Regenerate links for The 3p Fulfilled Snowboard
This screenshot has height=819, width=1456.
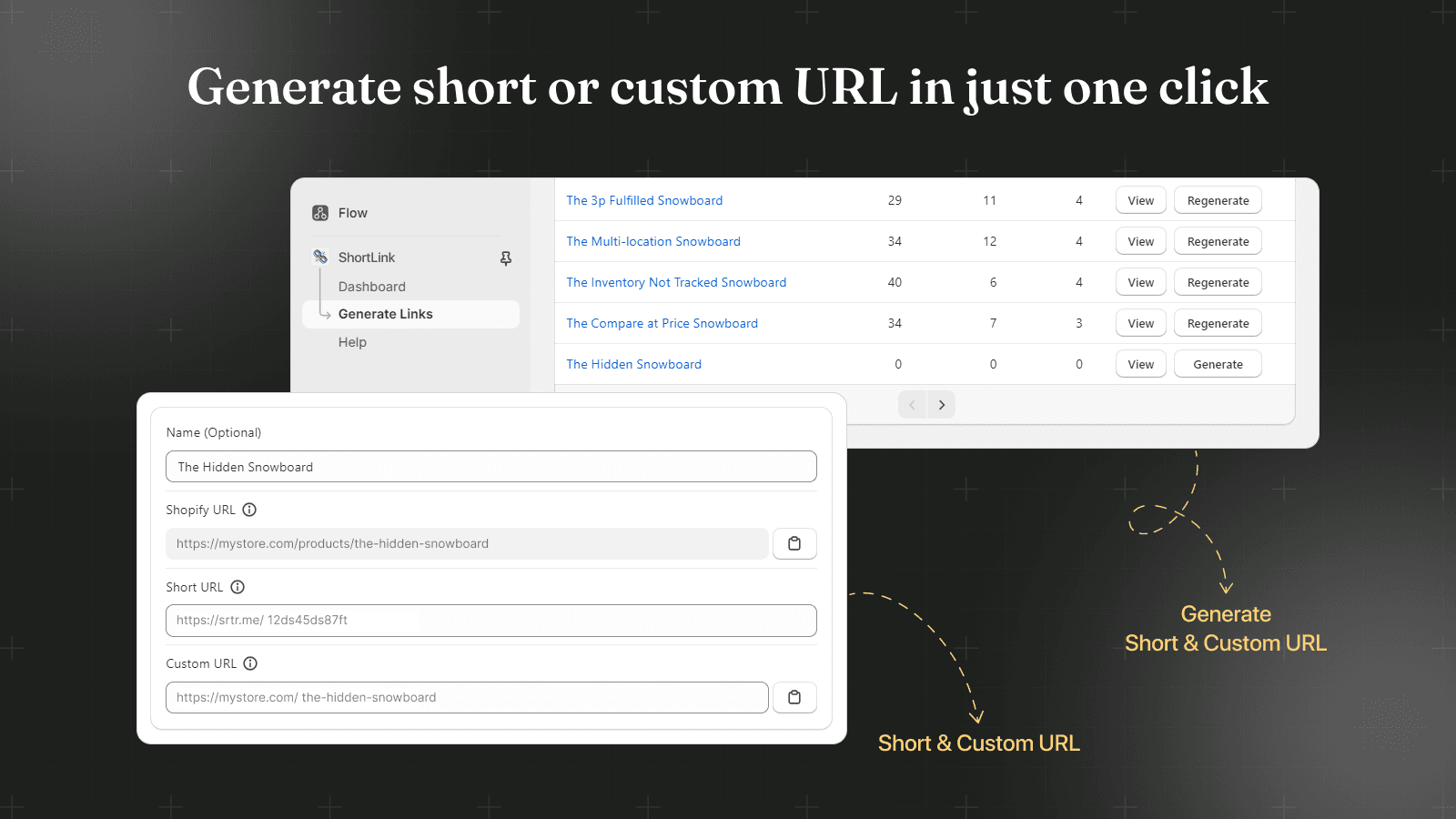(1218, 201)
